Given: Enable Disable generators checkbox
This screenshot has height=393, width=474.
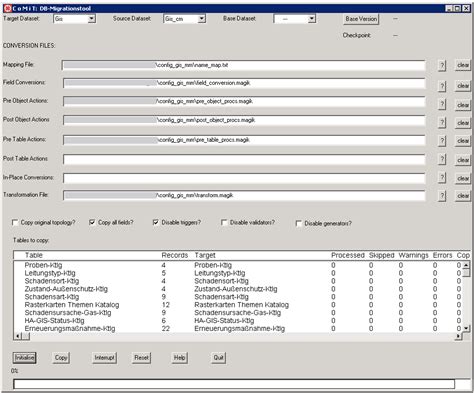Looking at the screenshot, I should 299,223.
